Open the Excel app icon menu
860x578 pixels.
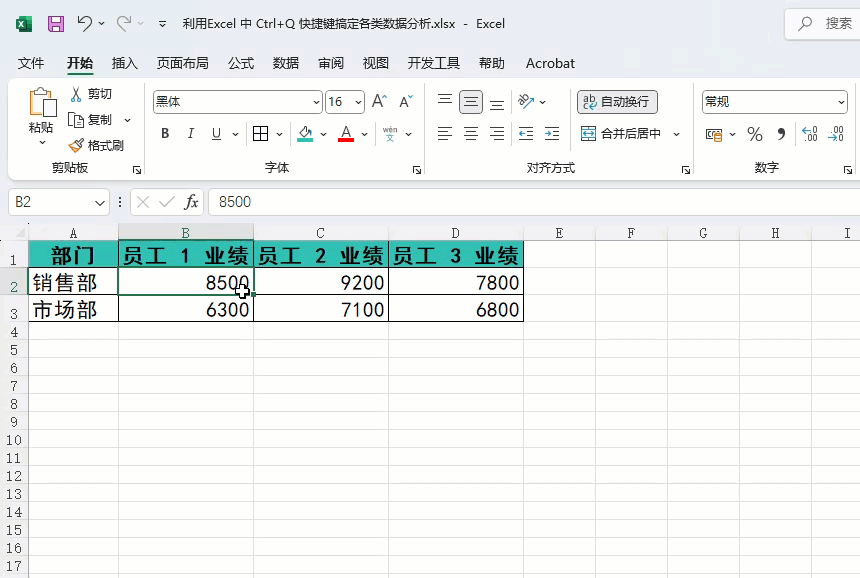[24, 24]
